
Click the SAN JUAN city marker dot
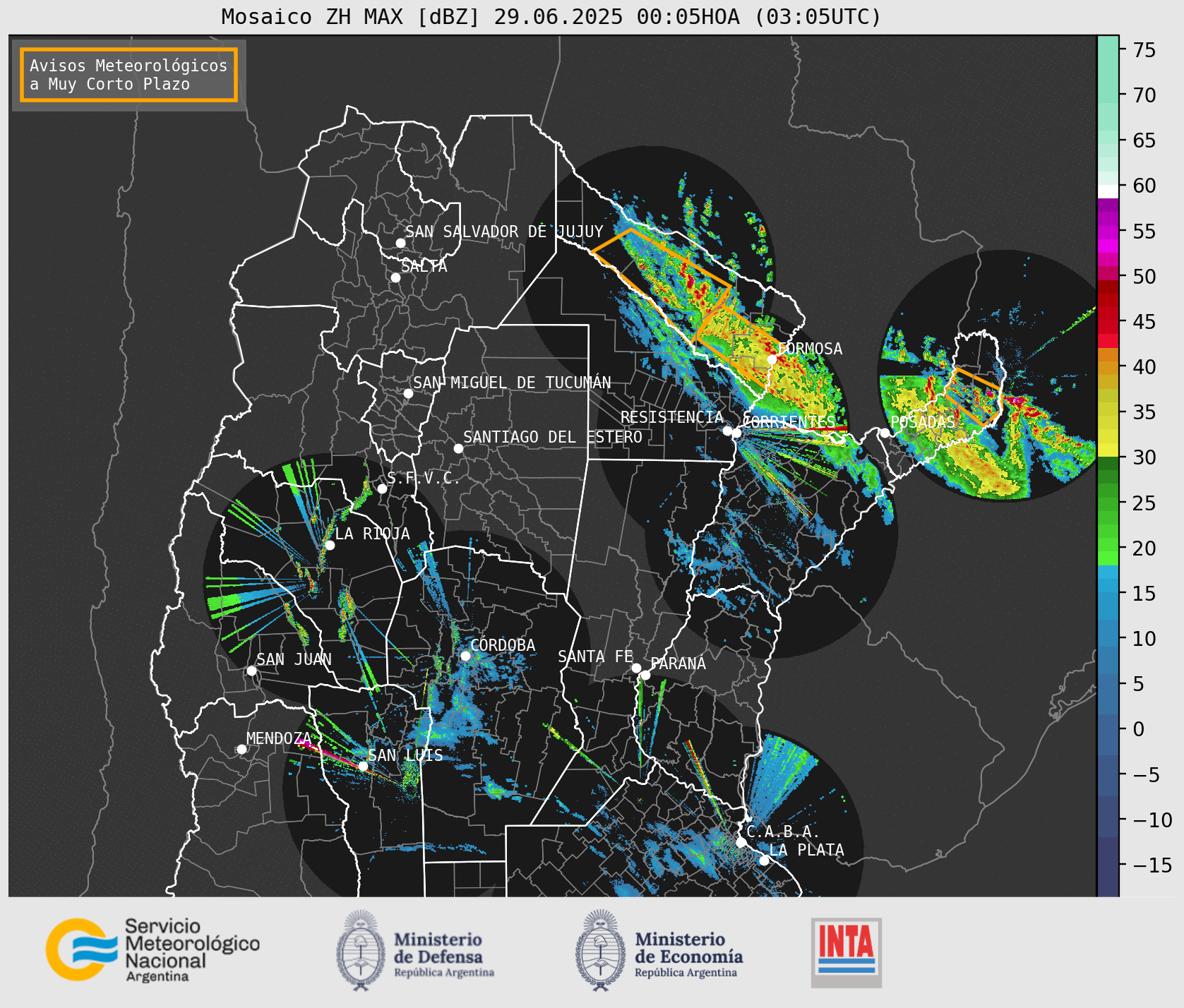[251, 671]
